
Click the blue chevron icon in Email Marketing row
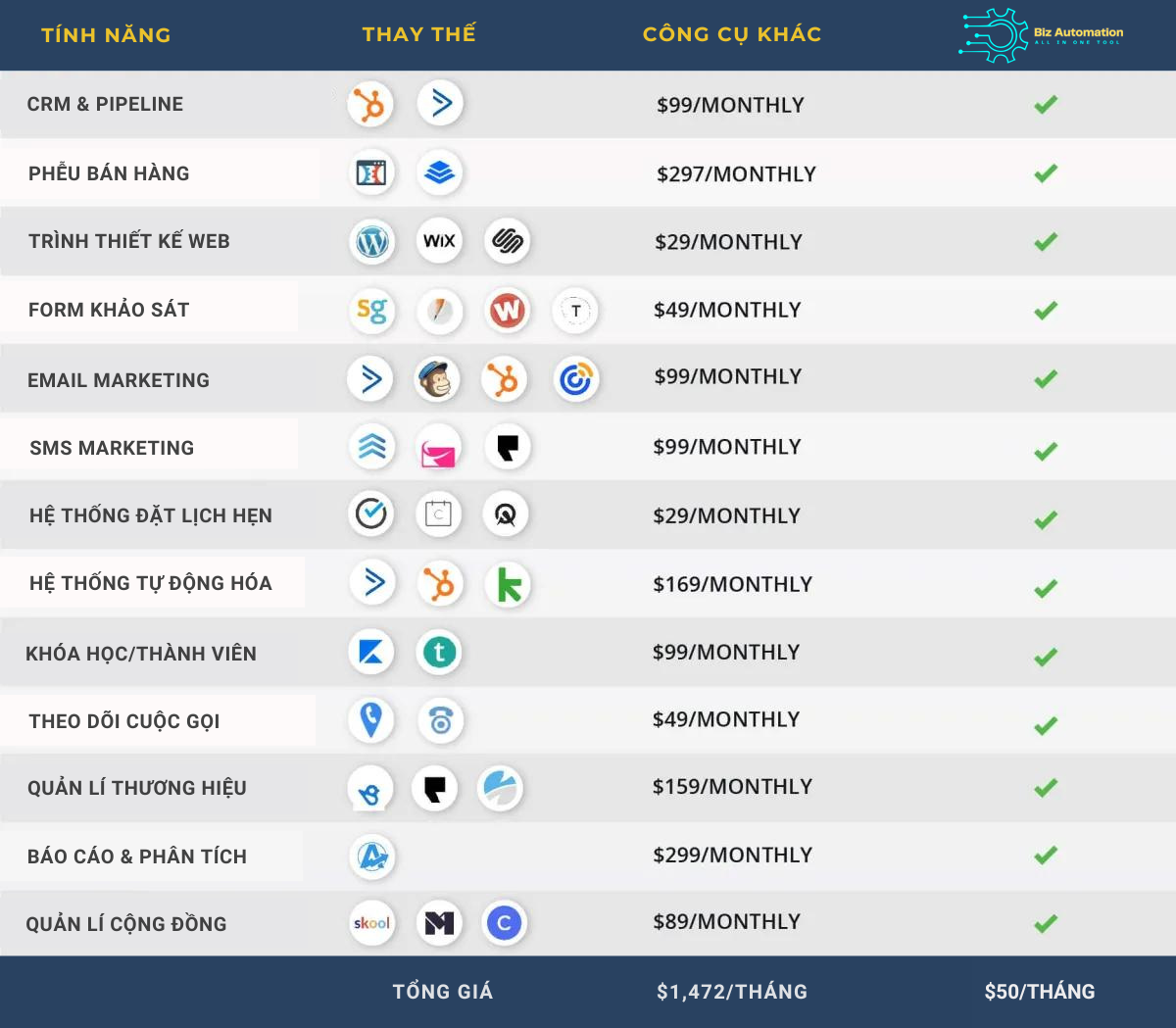click(370, 378)
